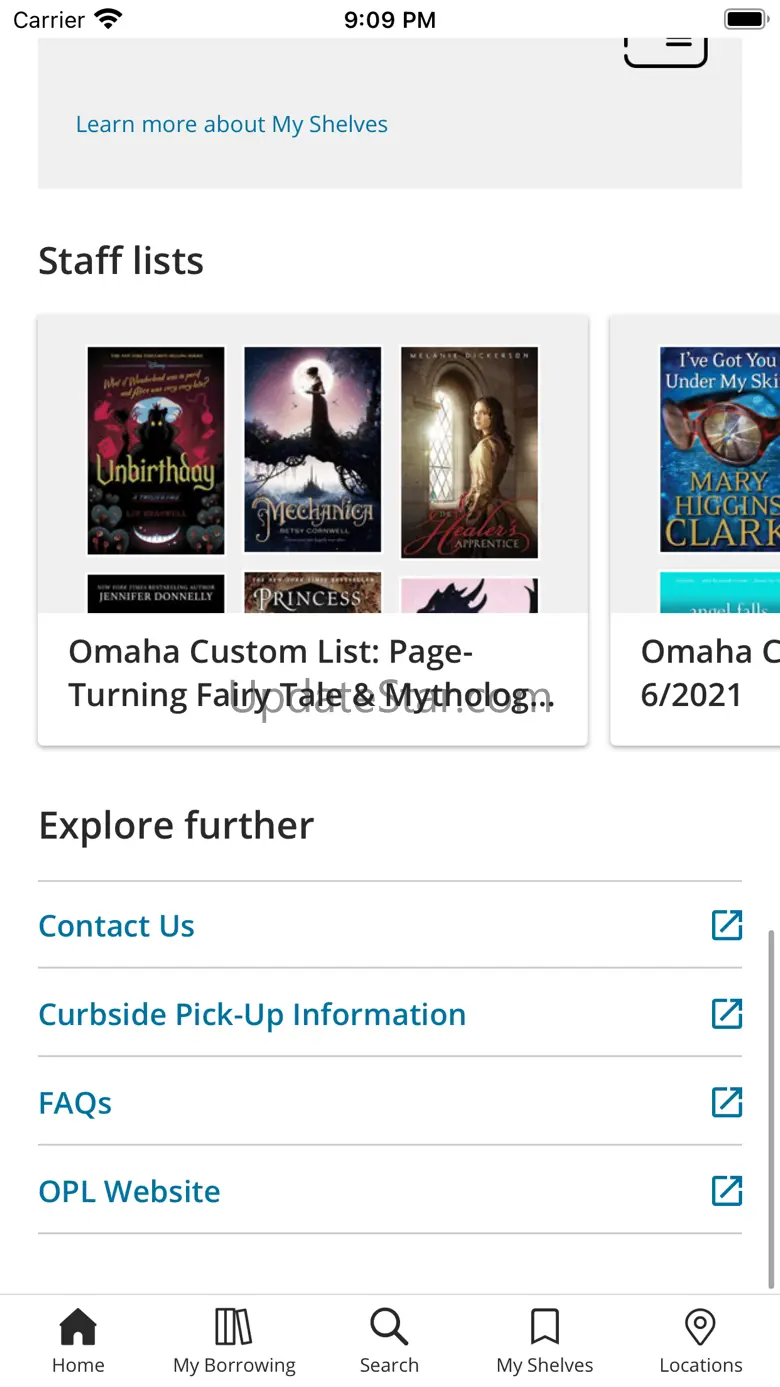Tap external icon for Curbside Pick-Up Information
This screenshot has height=1387, width=780.
727,1014
